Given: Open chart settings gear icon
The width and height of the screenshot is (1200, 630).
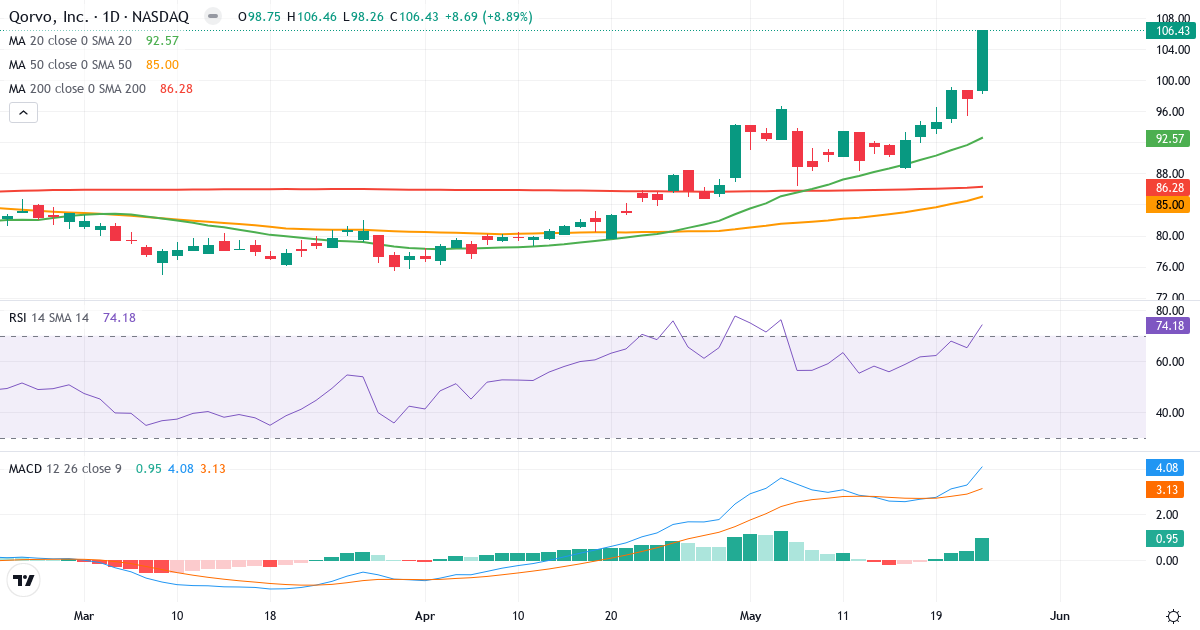Looking at the screenshot, I should pos(1172,615).
